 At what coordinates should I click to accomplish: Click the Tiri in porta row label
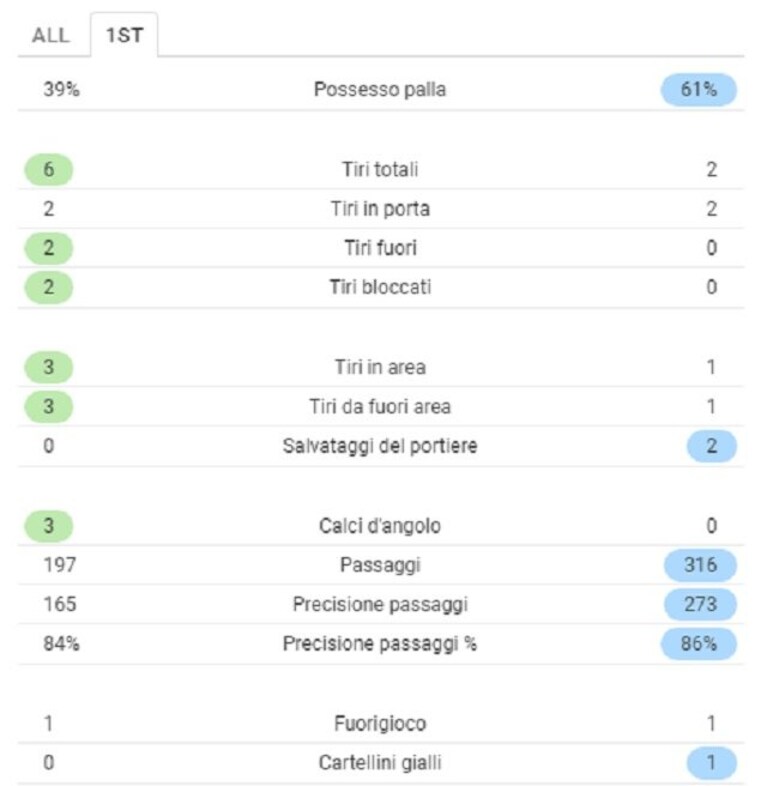pyautogui.click(x=380, y=209)
